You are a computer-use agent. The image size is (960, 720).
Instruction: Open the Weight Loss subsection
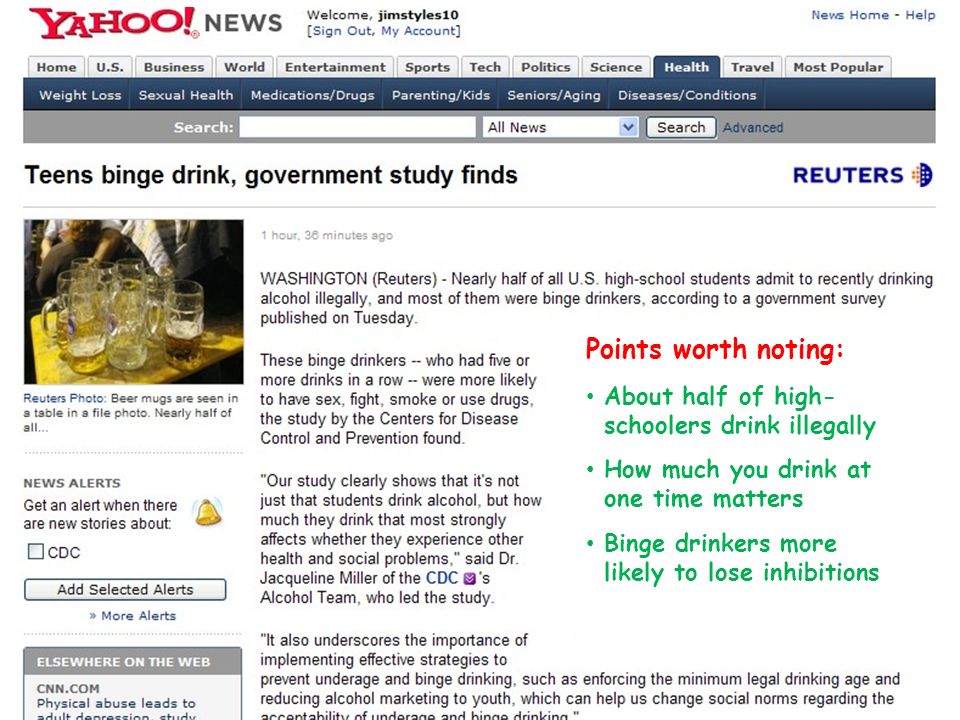(80, 96)
